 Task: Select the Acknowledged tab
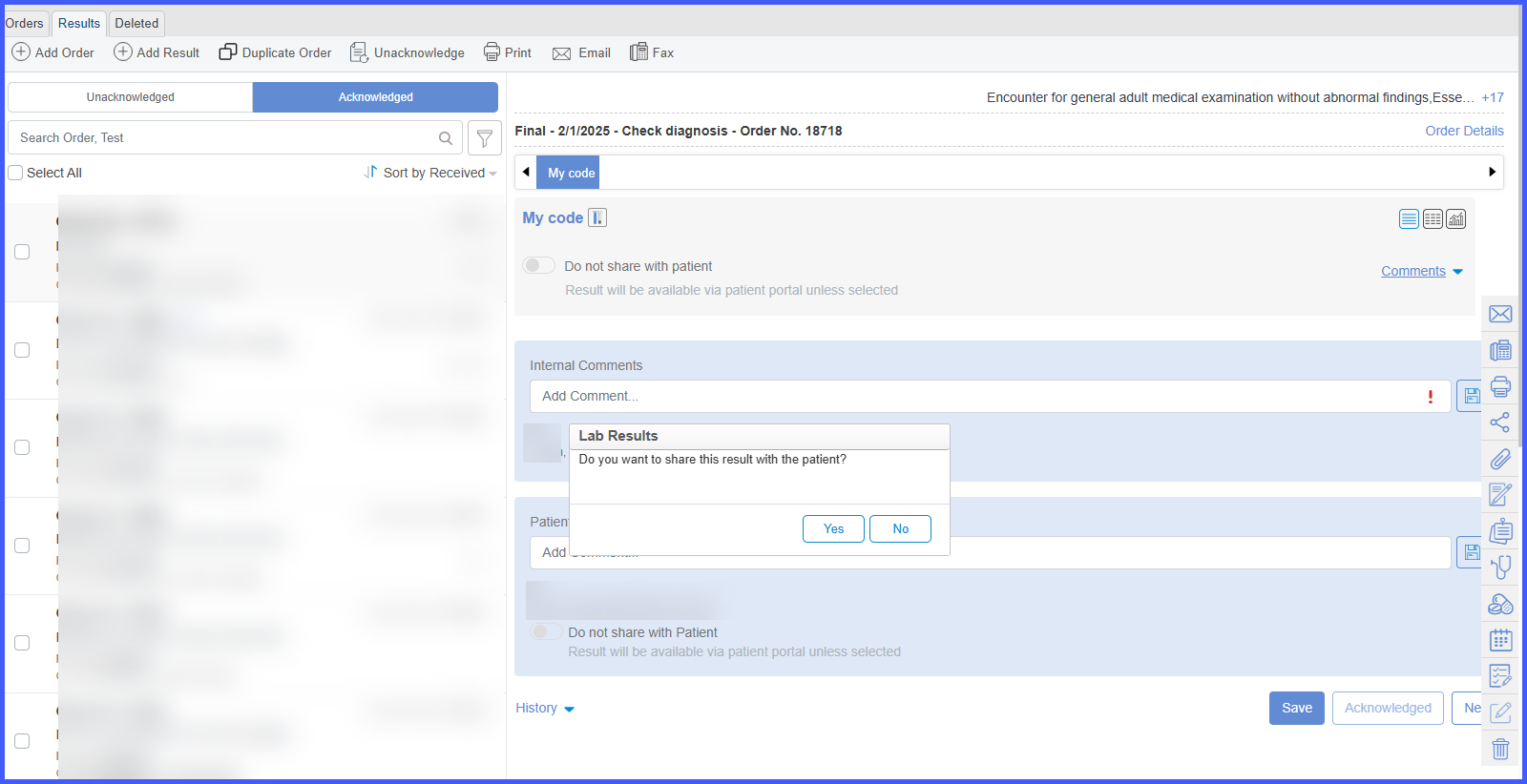coord(376,97)
